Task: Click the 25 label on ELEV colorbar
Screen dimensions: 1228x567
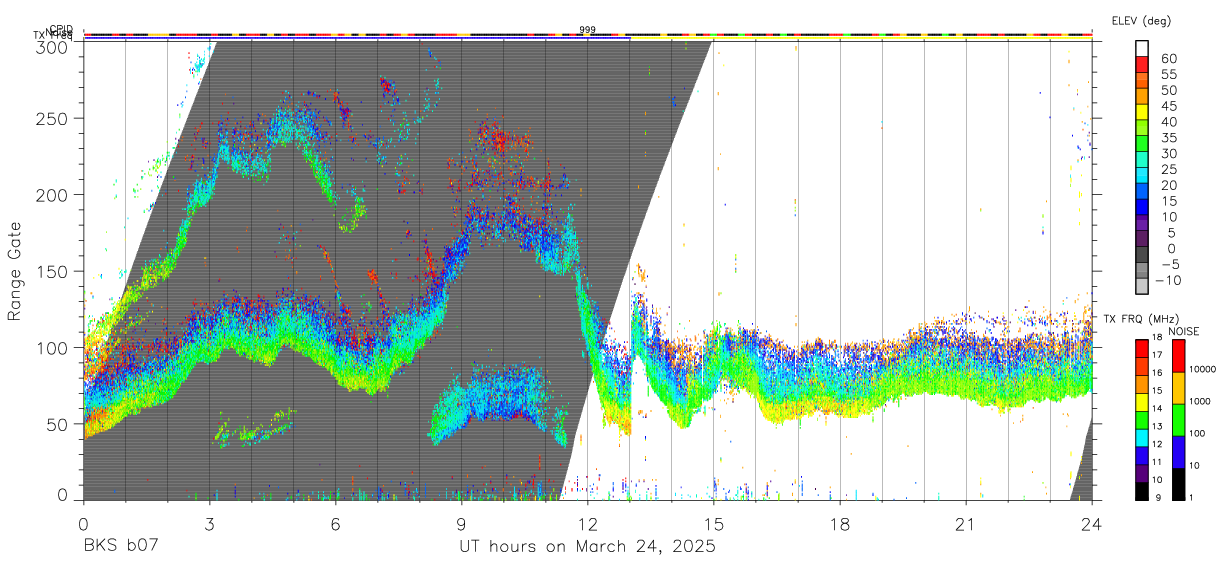Action: click(x=1168, y=169)
